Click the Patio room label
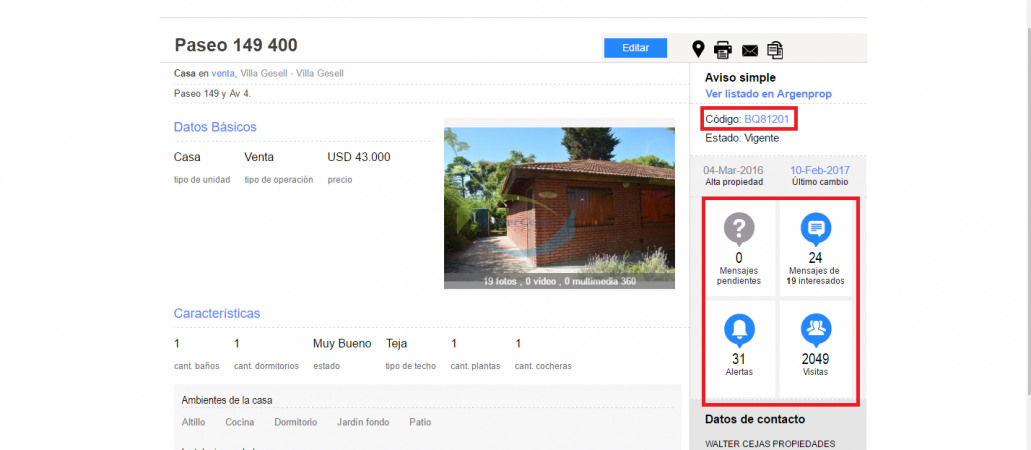This screenshot has width=1031, height=450. coord(420,422)
